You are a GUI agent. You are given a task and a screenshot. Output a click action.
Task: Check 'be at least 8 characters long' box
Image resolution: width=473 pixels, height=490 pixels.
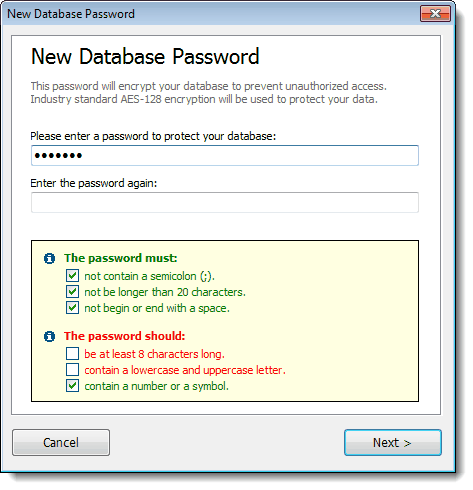(72, 354)
